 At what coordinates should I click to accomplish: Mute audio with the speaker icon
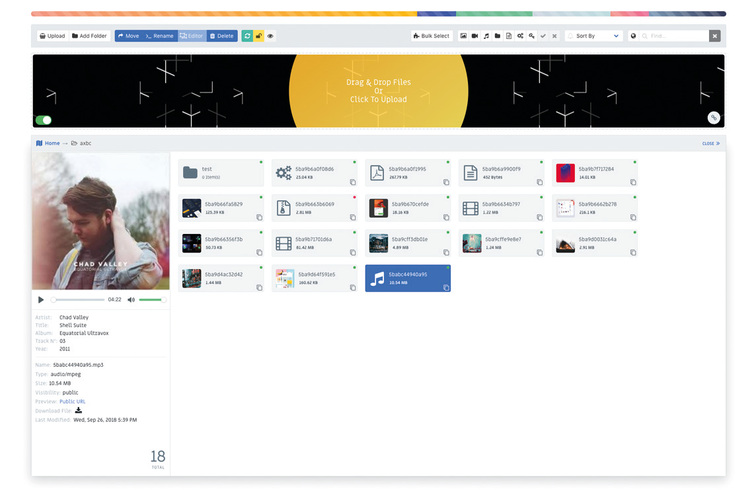pyautogui.click(x=131, y=300)
